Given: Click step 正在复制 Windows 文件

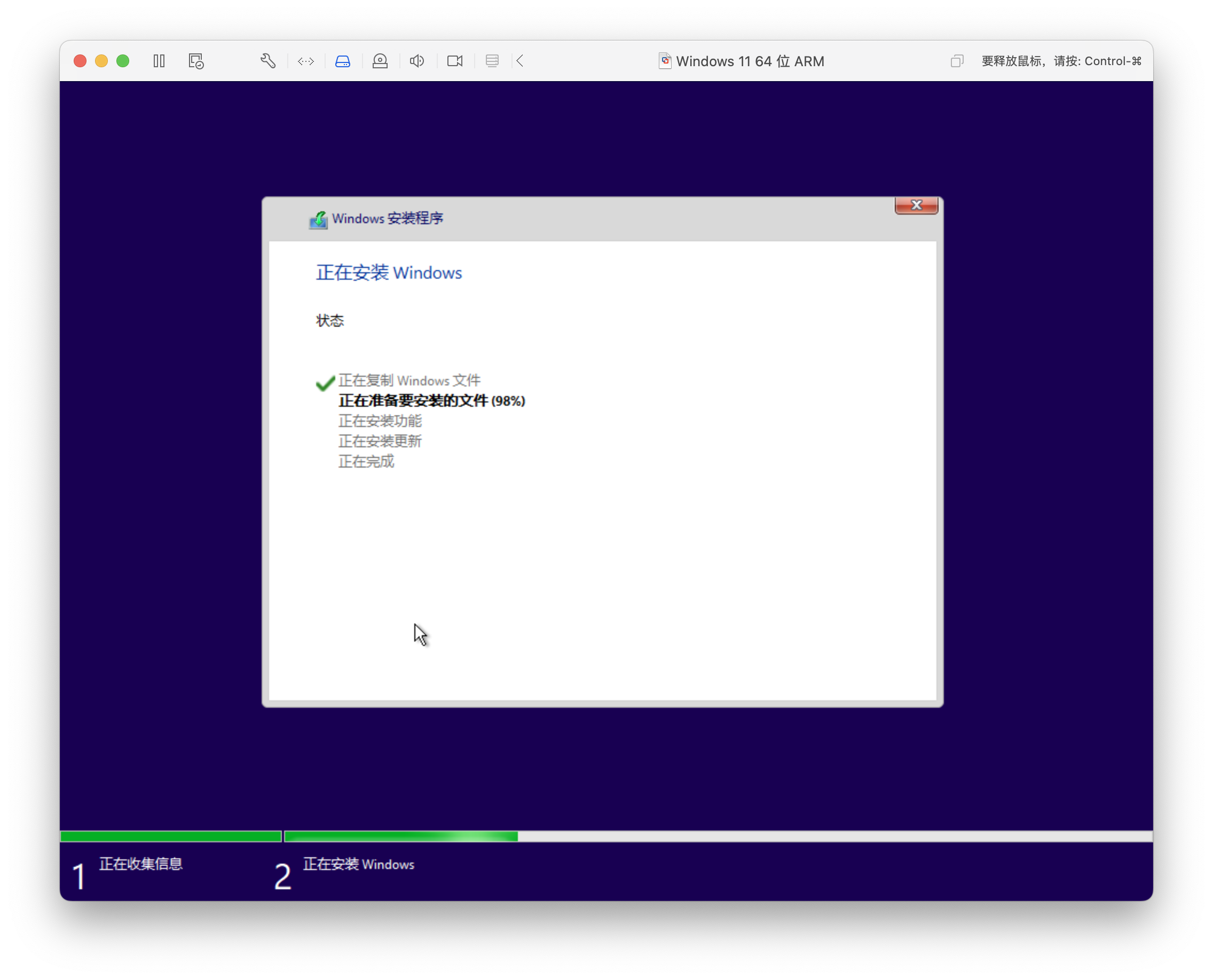Looking at the screenshot, I should (409, 381).
